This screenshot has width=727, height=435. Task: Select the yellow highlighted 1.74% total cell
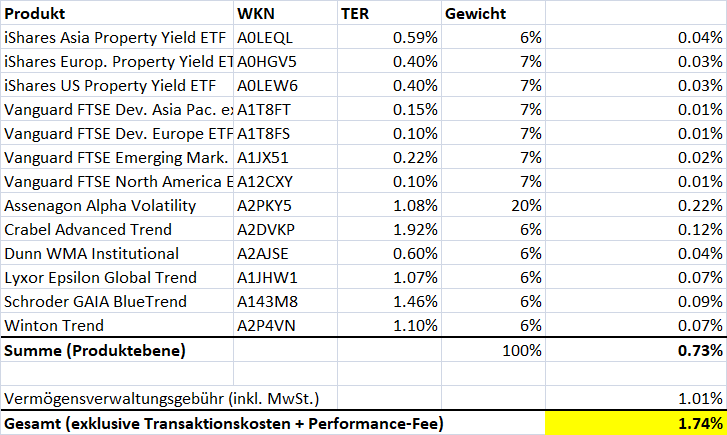[x=636, y=423]
